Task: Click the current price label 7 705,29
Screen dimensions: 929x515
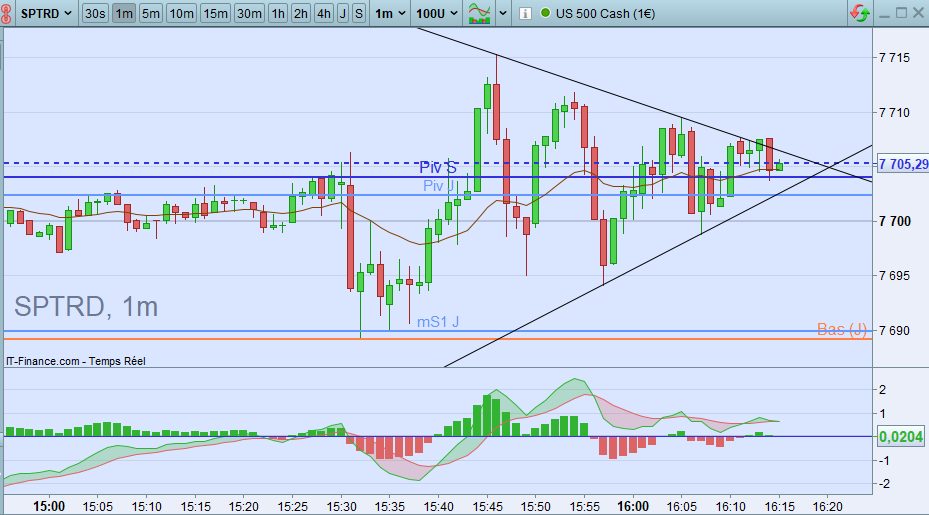Action: pyautogui.click(x=903, y=164)
